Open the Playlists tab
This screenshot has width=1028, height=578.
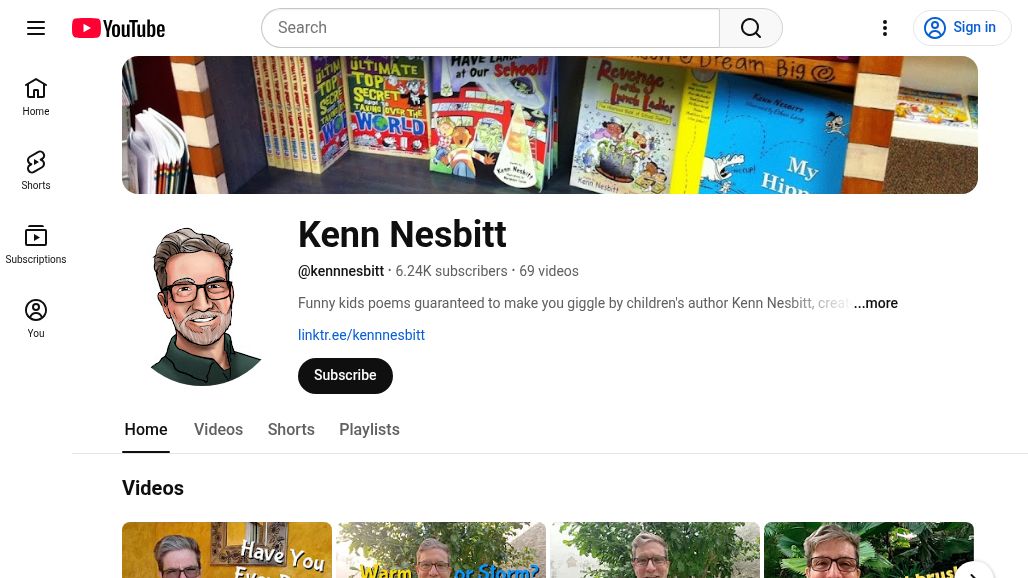pos(369,430)
